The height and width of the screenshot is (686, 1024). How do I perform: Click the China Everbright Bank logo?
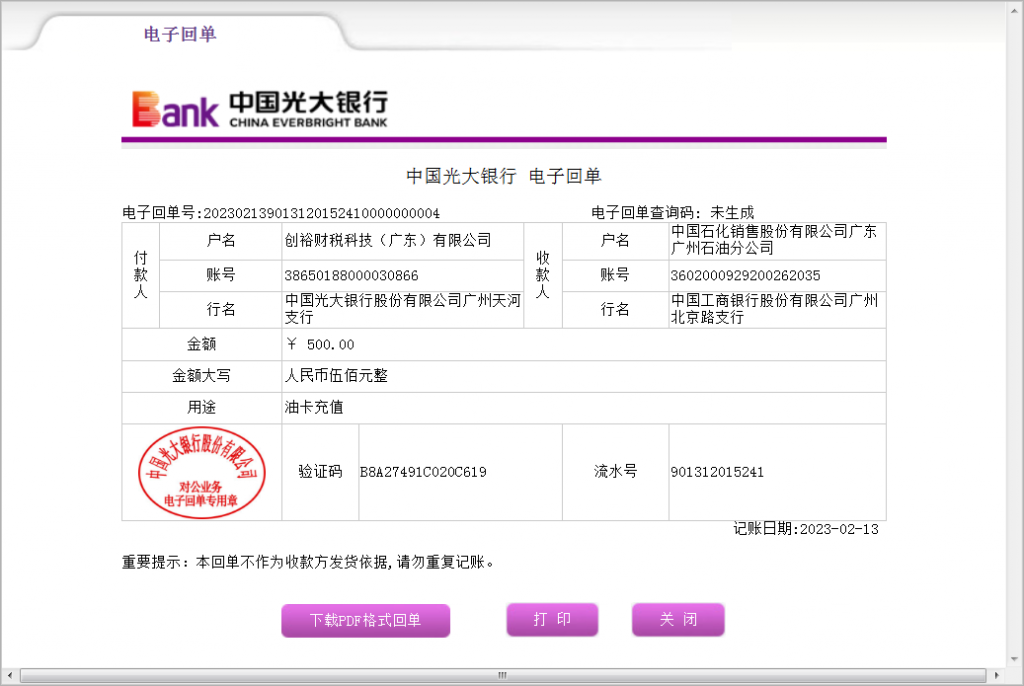click(x=260, y=108)
